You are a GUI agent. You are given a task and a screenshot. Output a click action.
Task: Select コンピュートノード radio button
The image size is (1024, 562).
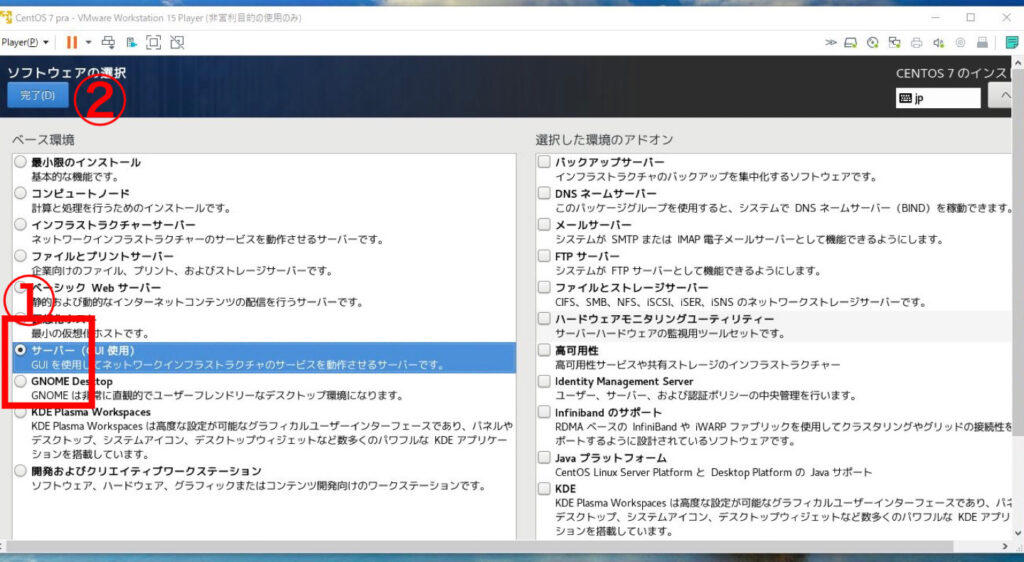[20, 193]
